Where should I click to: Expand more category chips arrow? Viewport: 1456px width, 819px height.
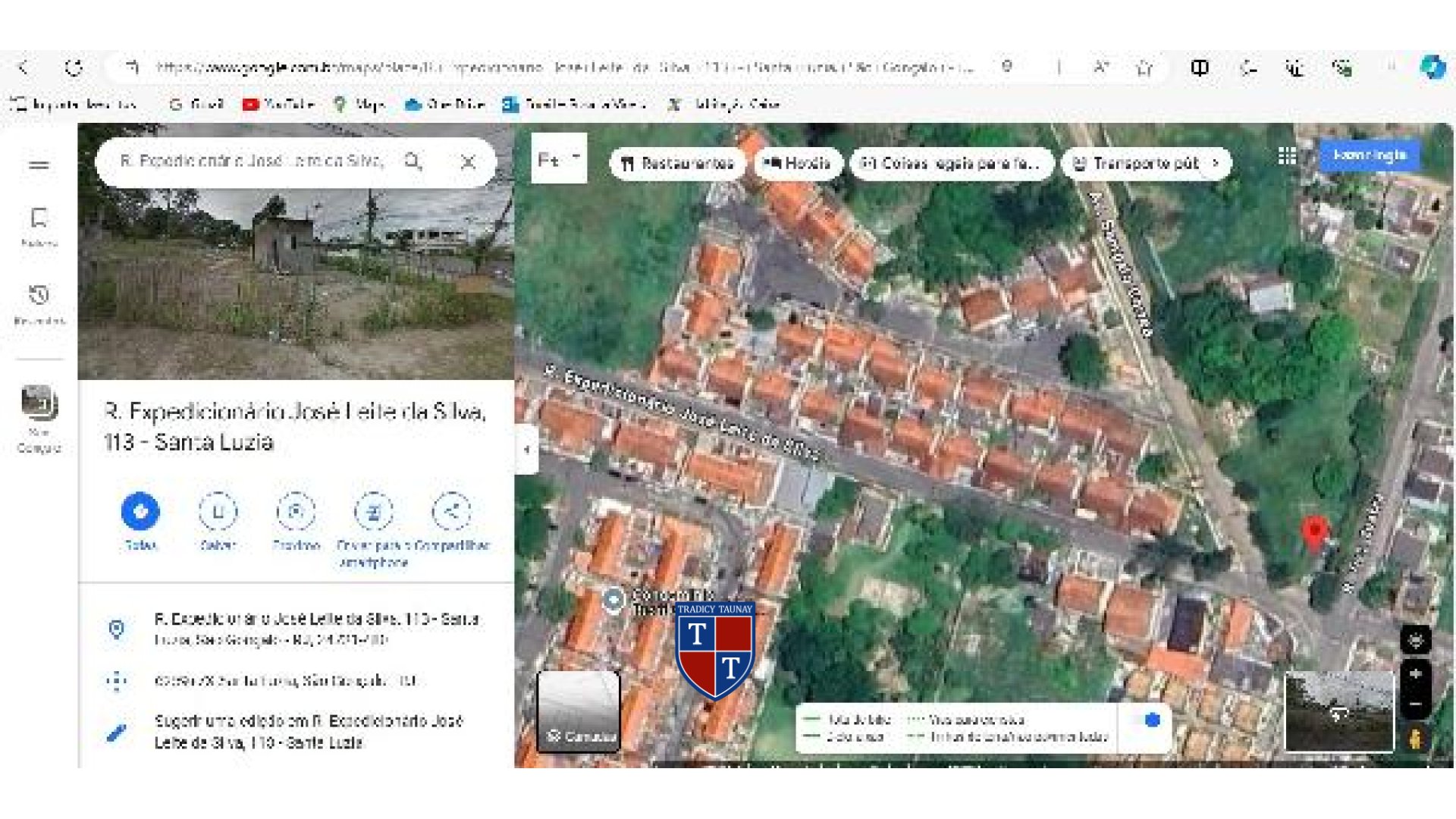coord(1216,163)
